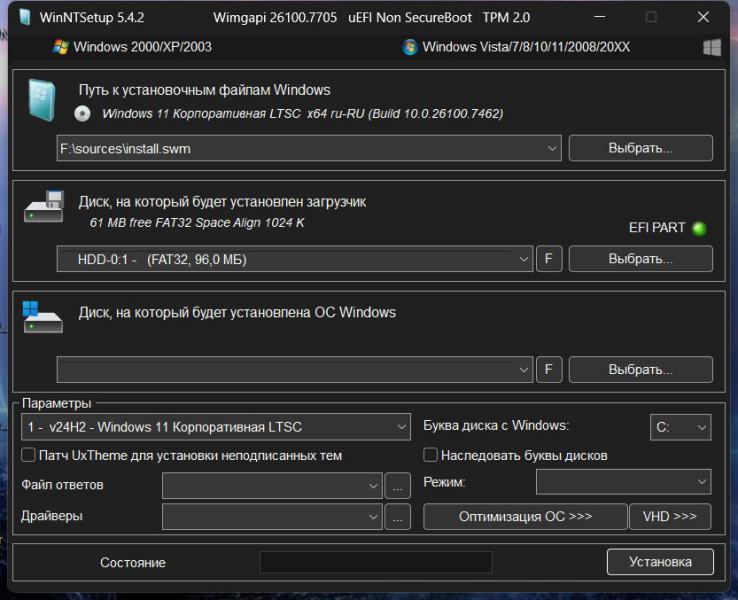Image resolution: width=738 pixels, height=600 pixels.
Task: Click the green EFI PART status indicator
Action: [x=699, y=228]
